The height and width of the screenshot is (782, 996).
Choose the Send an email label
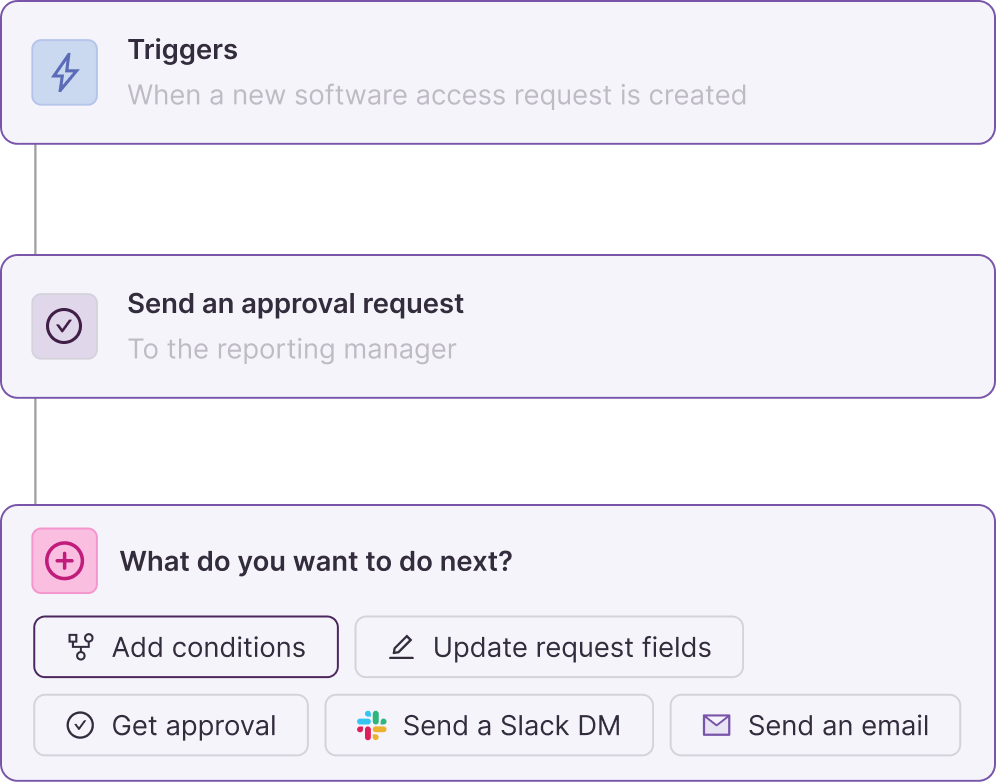(x=838, y=726)
